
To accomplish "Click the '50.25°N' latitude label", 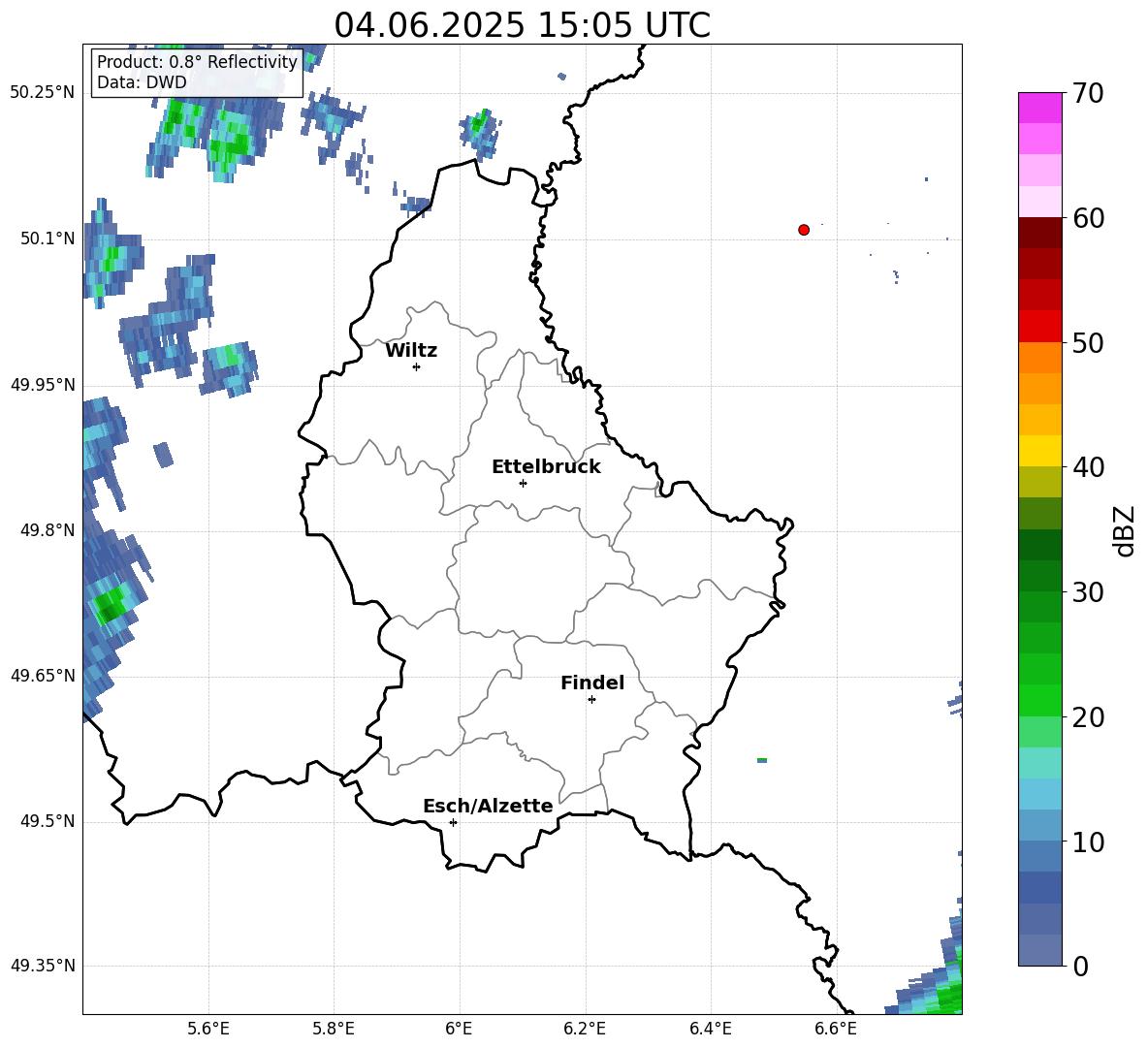I will (x=43, y=93).
